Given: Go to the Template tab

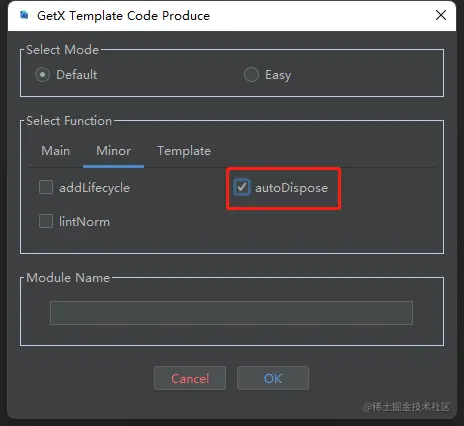Looking at the screenshot, I should point(184,151).
